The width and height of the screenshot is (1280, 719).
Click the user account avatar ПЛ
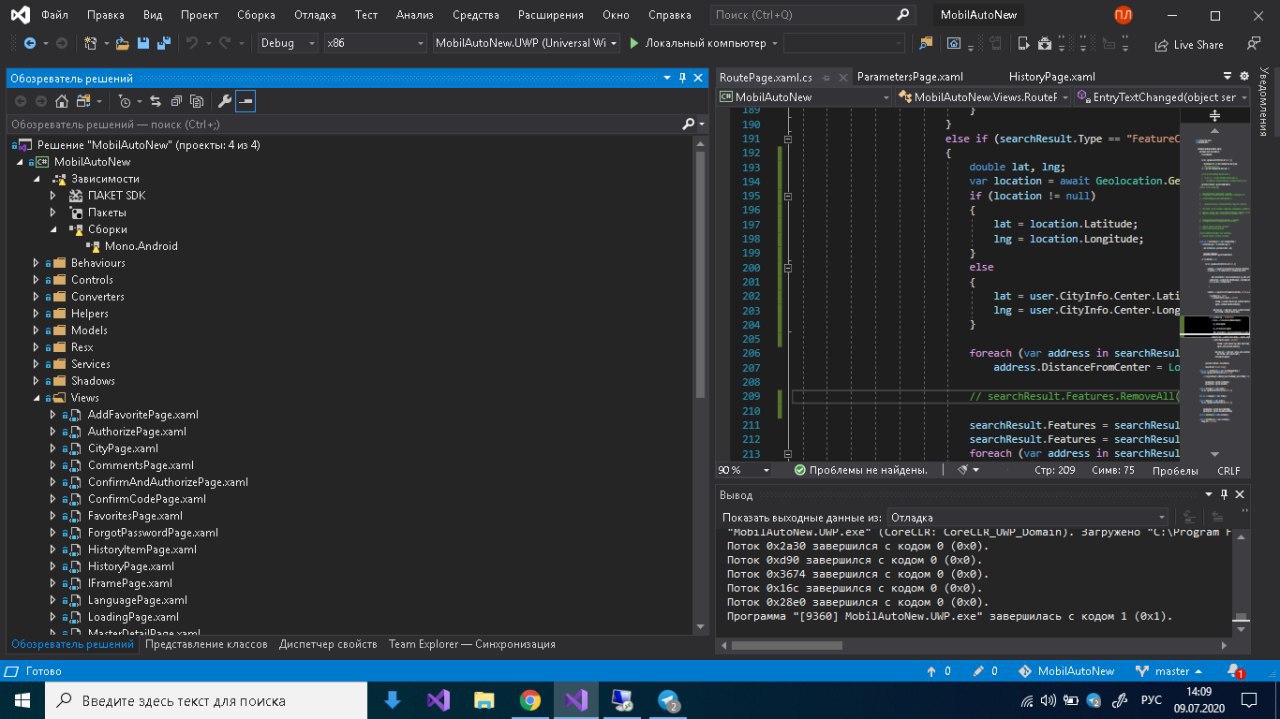1124,15
